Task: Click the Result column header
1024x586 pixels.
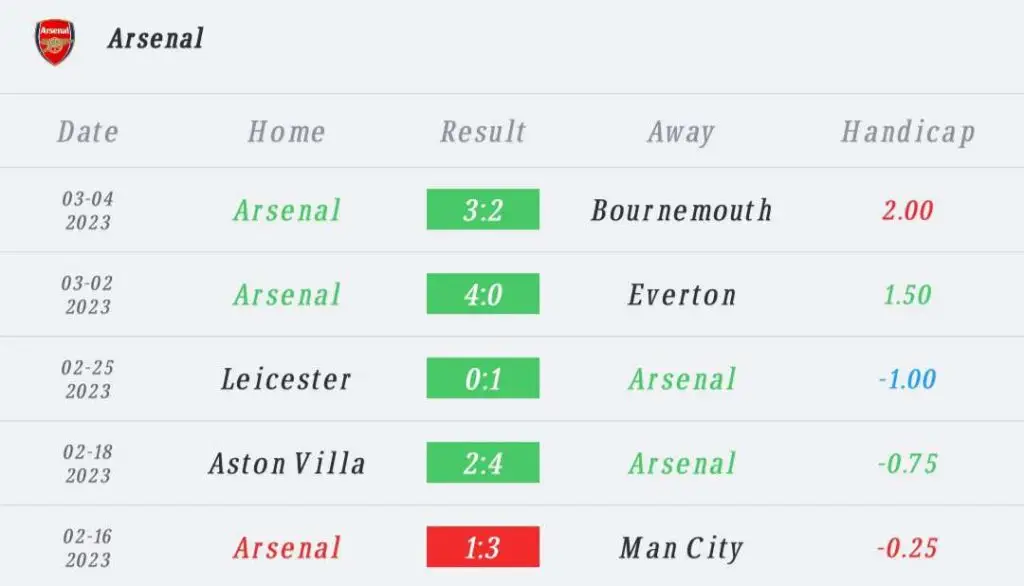Action: pos(483,132)
